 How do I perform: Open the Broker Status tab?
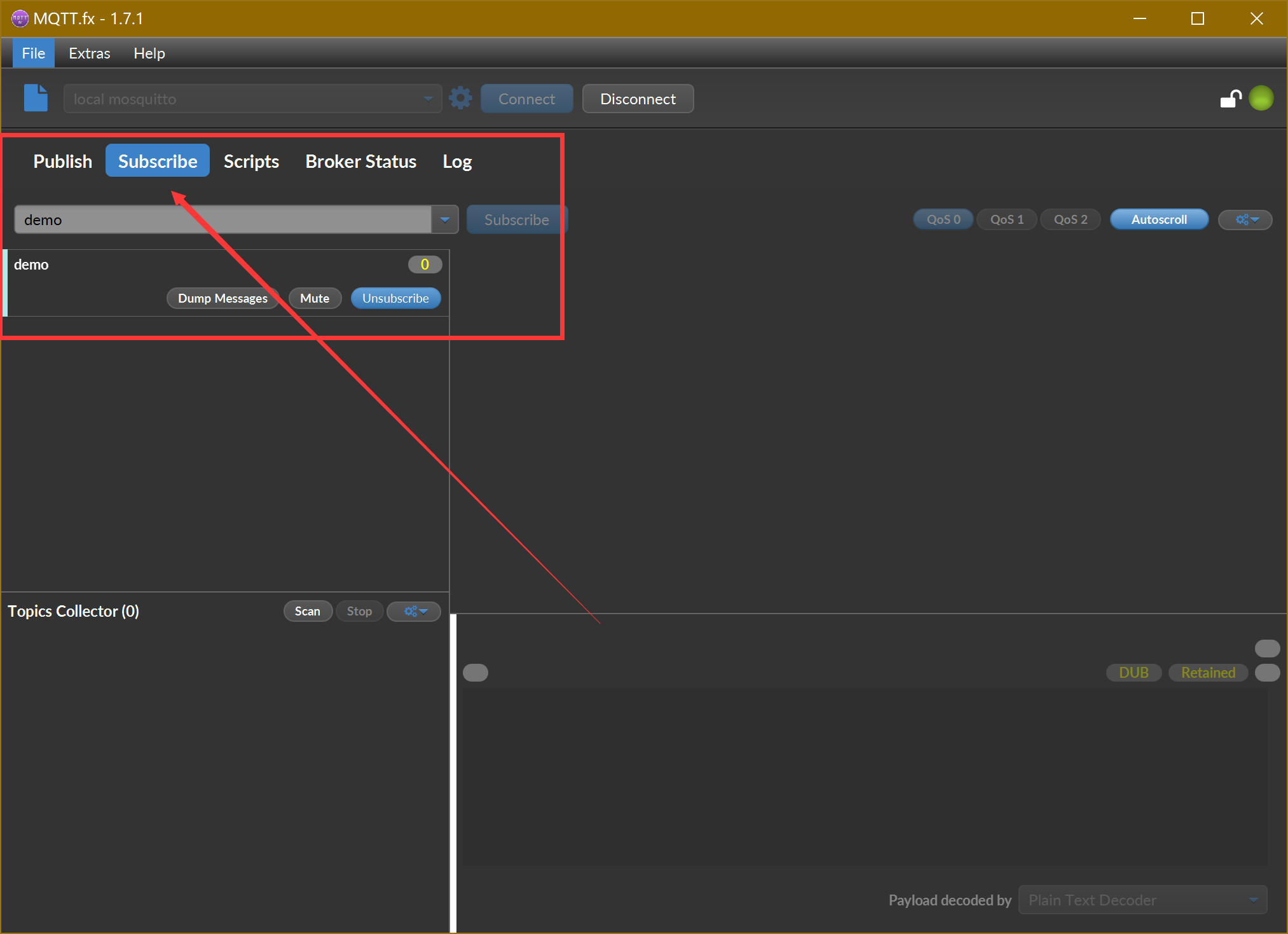pos(361,161)
